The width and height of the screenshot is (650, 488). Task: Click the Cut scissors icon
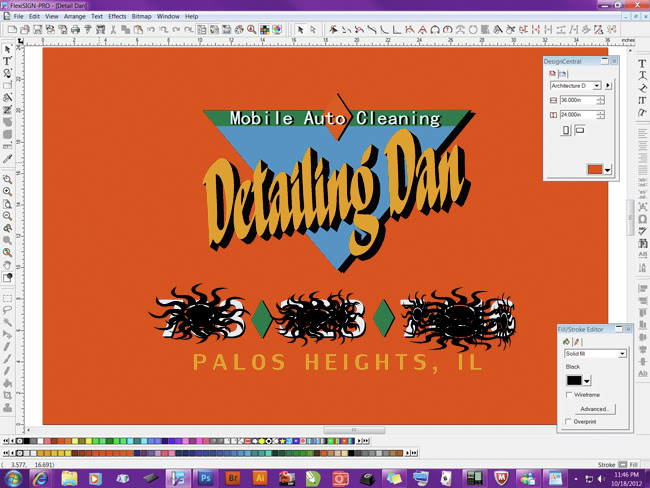tap(113, 29)
